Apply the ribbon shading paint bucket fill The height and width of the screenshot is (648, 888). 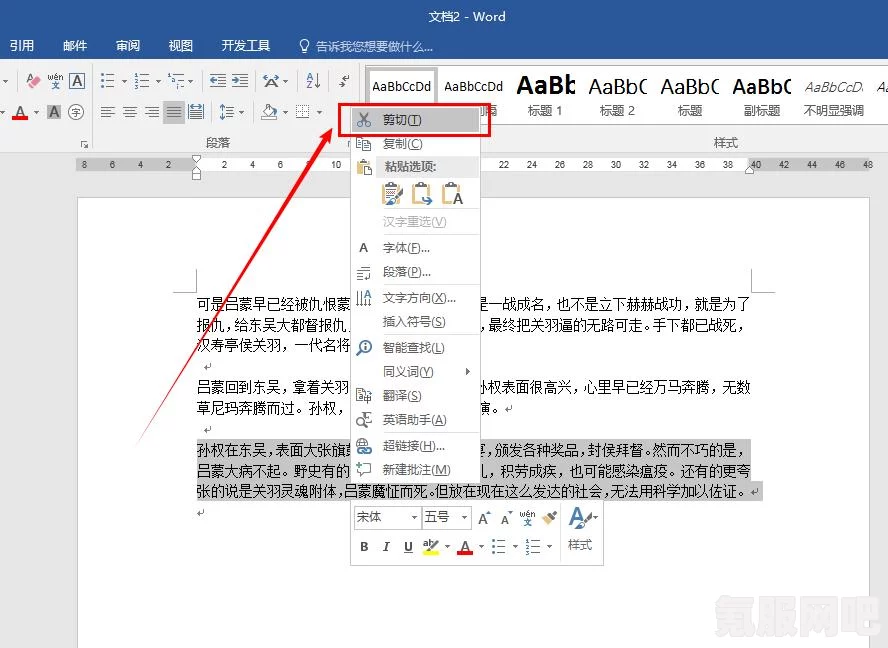pyautogui.click(x=269, y=112)
